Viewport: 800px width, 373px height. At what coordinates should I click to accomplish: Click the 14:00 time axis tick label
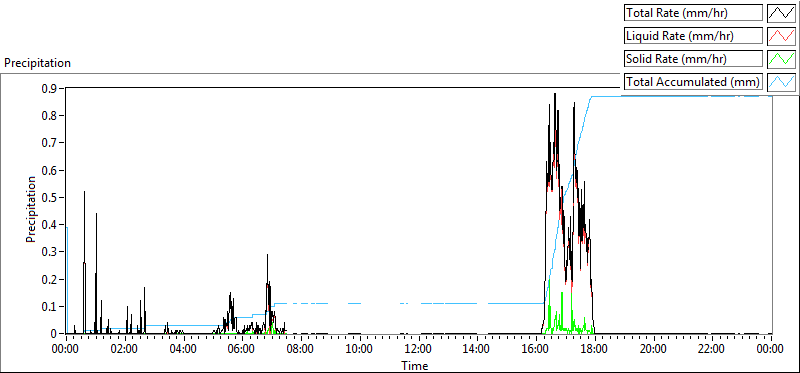tap(477, 349)
